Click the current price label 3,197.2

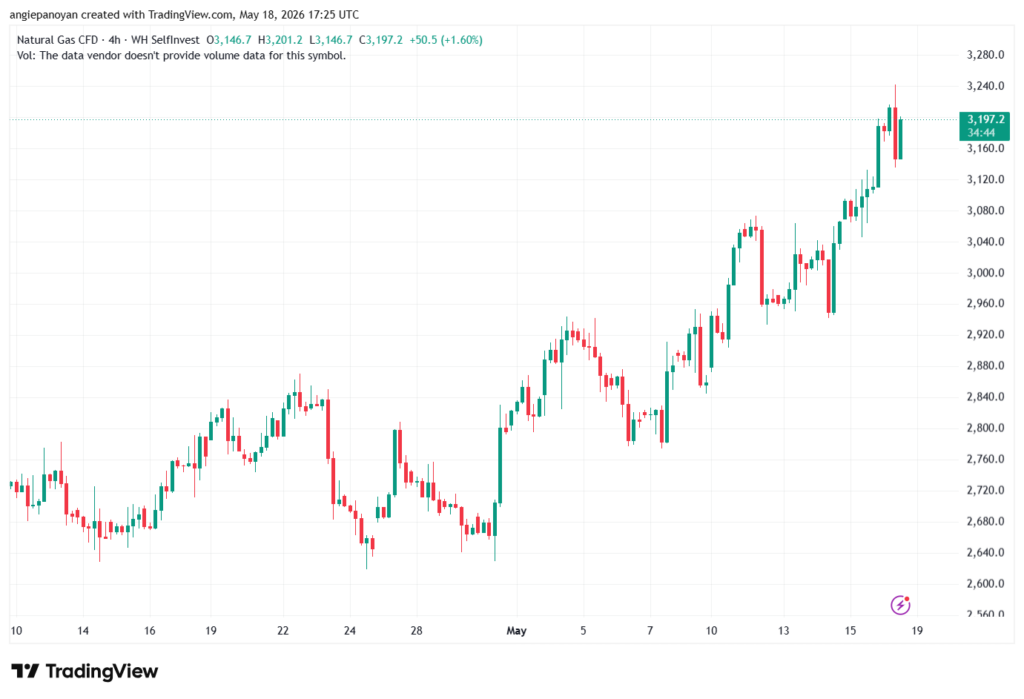coord(984,125)
